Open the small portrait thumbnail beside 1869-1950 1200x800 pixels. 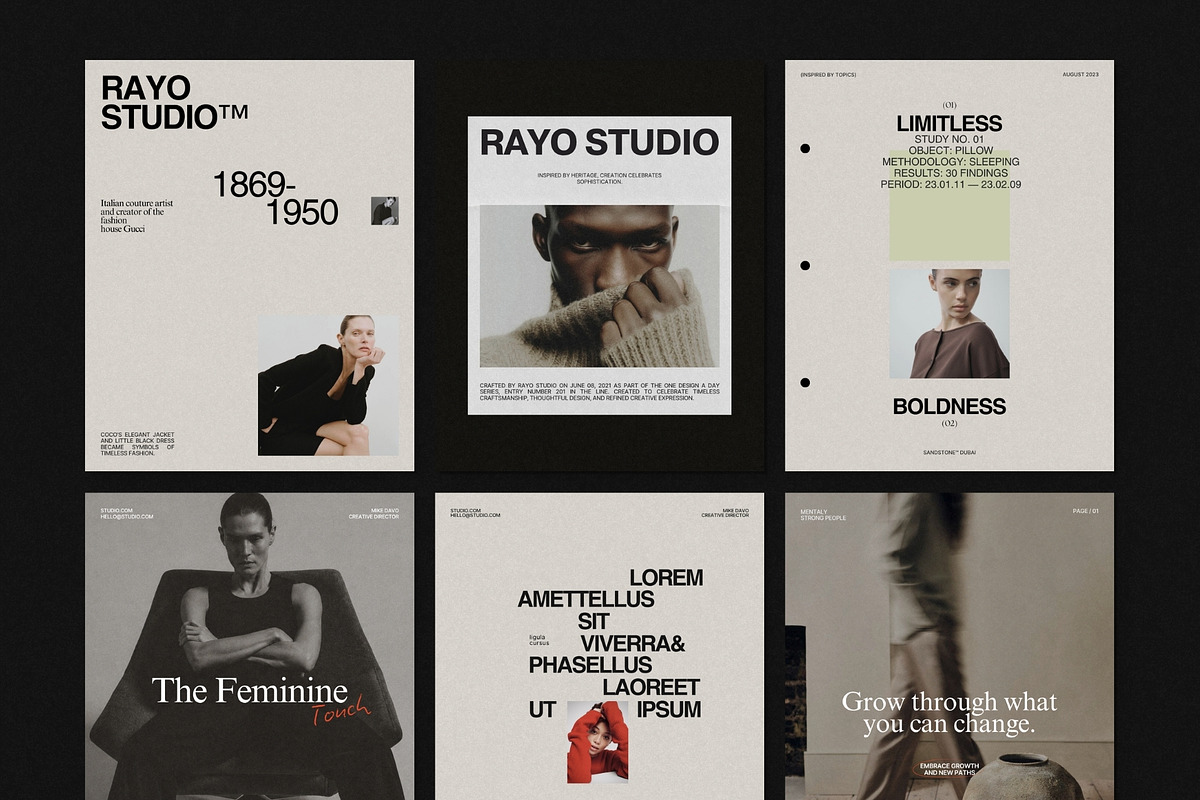point(385,210)
